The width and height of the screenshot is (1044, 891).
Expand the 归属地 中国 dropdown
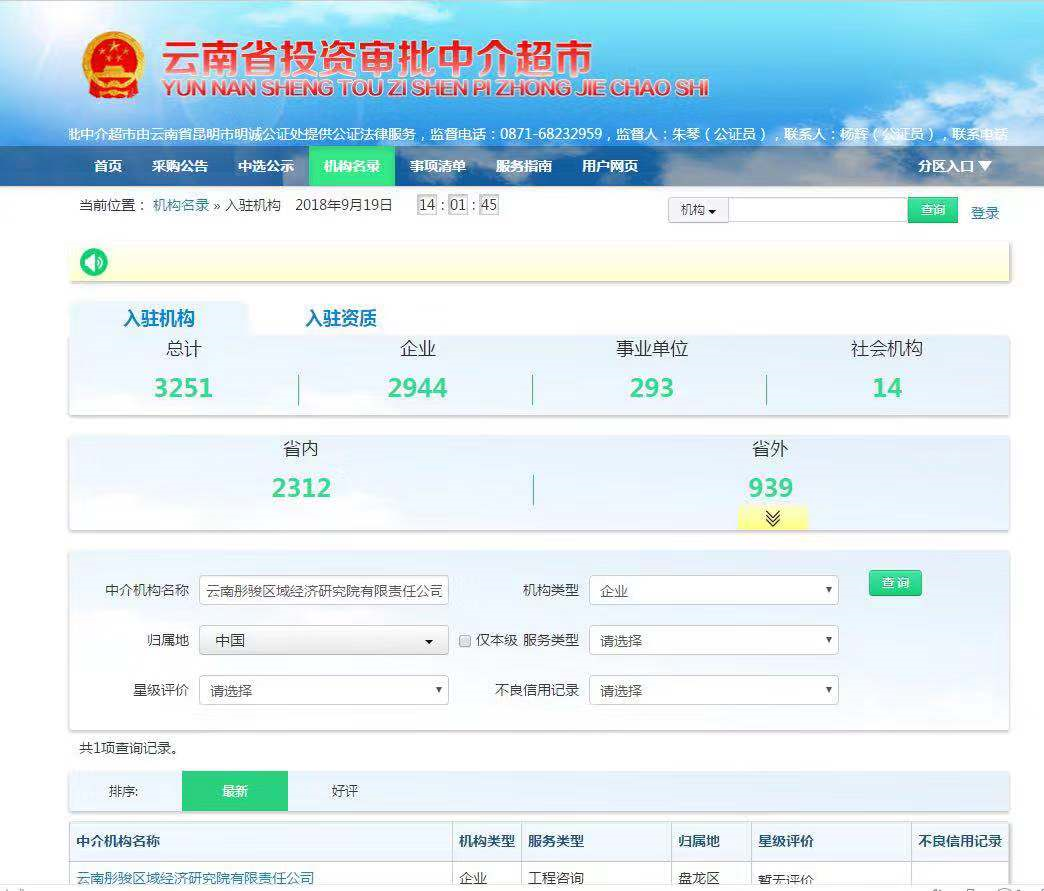(324, 641)
